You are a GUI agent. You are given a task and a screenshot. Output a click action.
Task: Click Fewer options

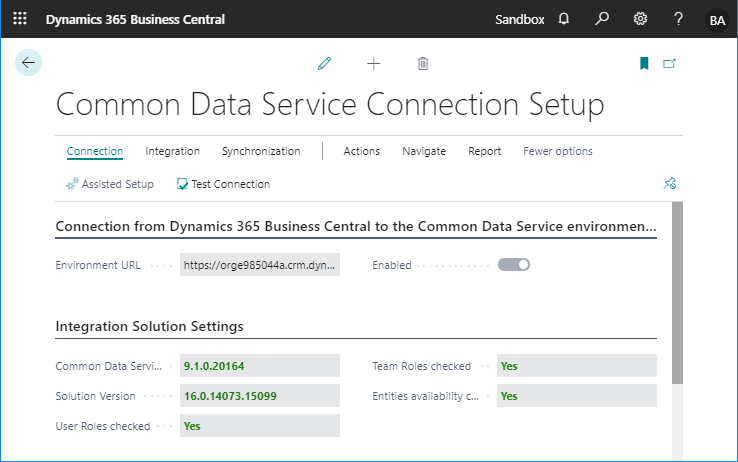pos(558,151)
